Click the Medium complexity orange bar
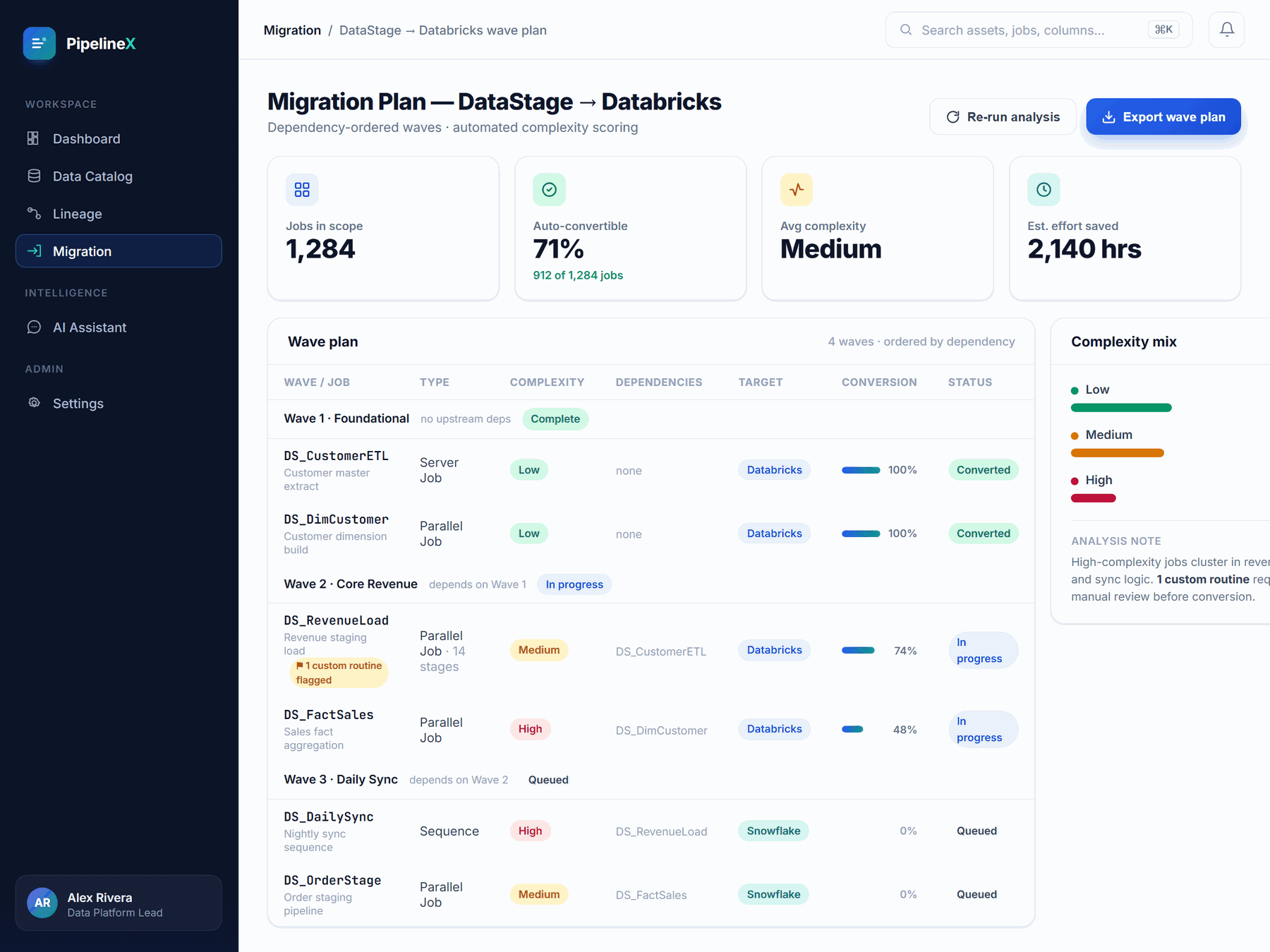 (x=1118, y=453)
